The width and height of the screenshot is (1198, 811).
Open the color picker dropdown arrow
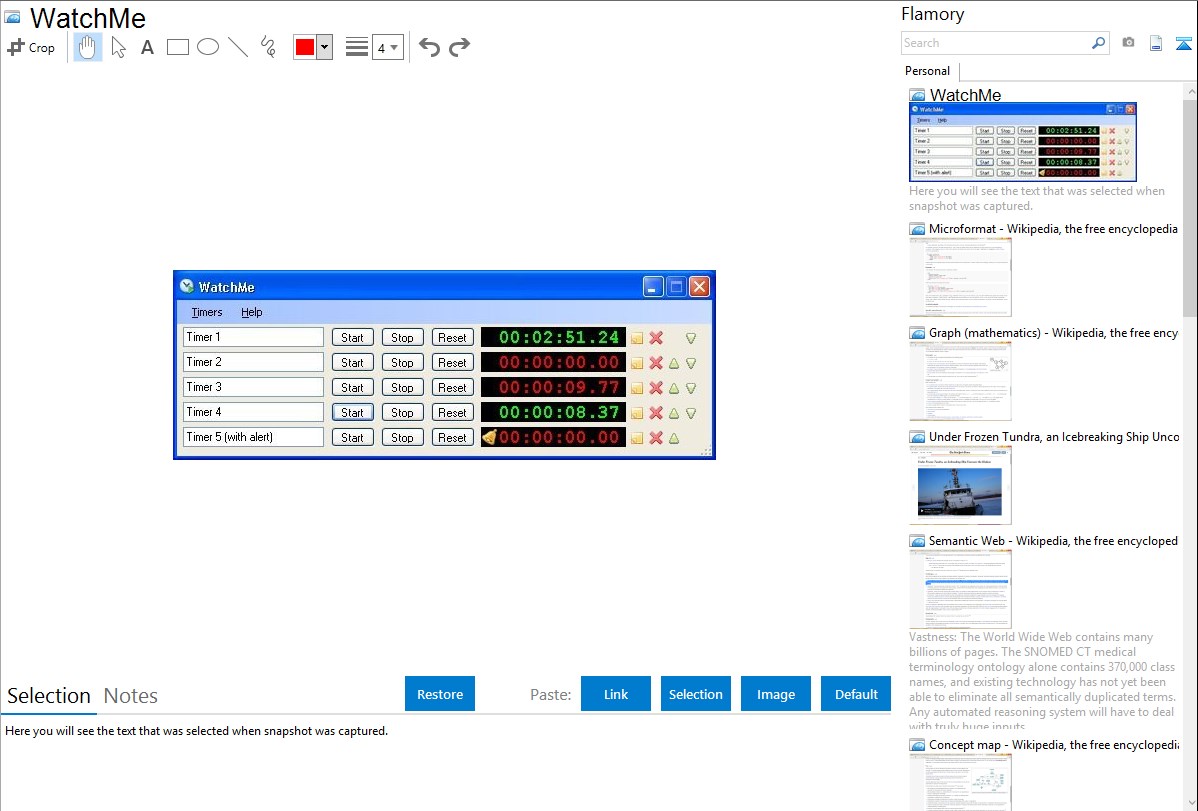click(325, 47)
